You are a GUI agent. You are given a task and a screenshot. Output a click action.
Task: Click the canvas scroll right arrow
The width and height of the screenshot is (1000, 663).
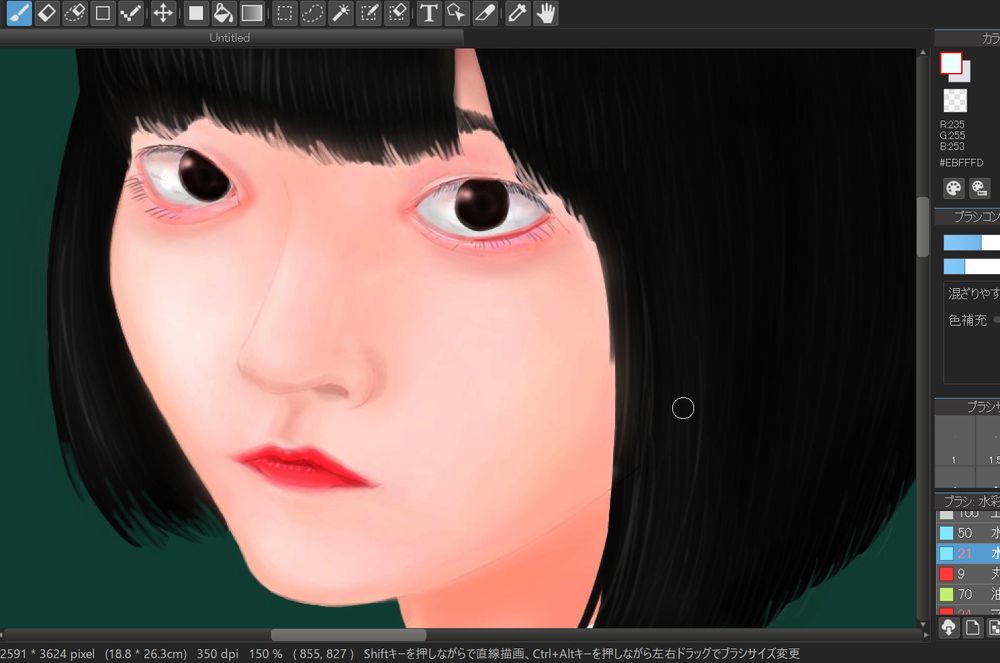click(925, 635)
